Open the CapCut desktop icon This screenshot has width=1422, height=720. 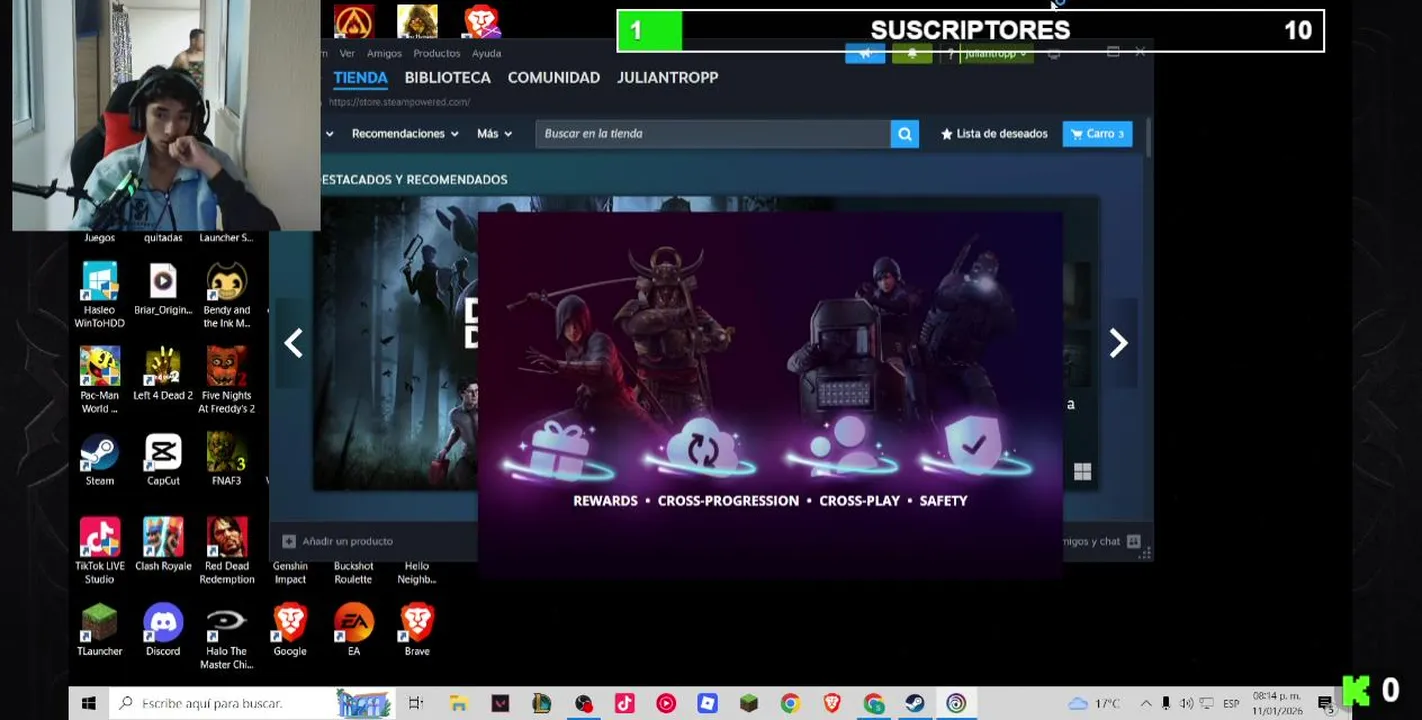pyautogui.click(x=163, y=460)
